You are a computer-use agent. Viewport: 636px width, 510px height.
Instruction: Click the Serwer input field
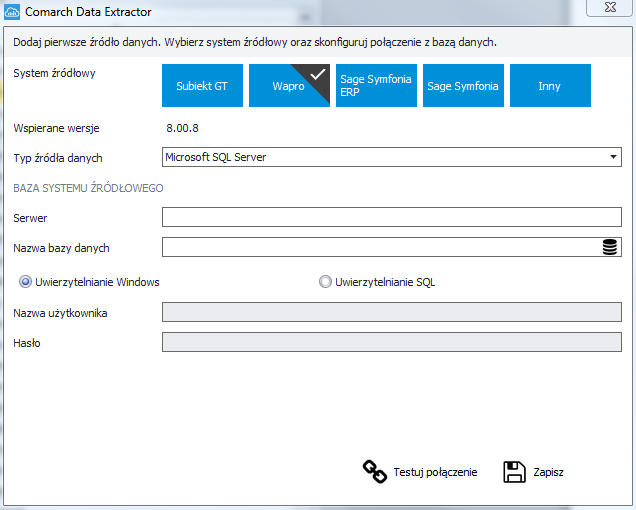[392, 217]
